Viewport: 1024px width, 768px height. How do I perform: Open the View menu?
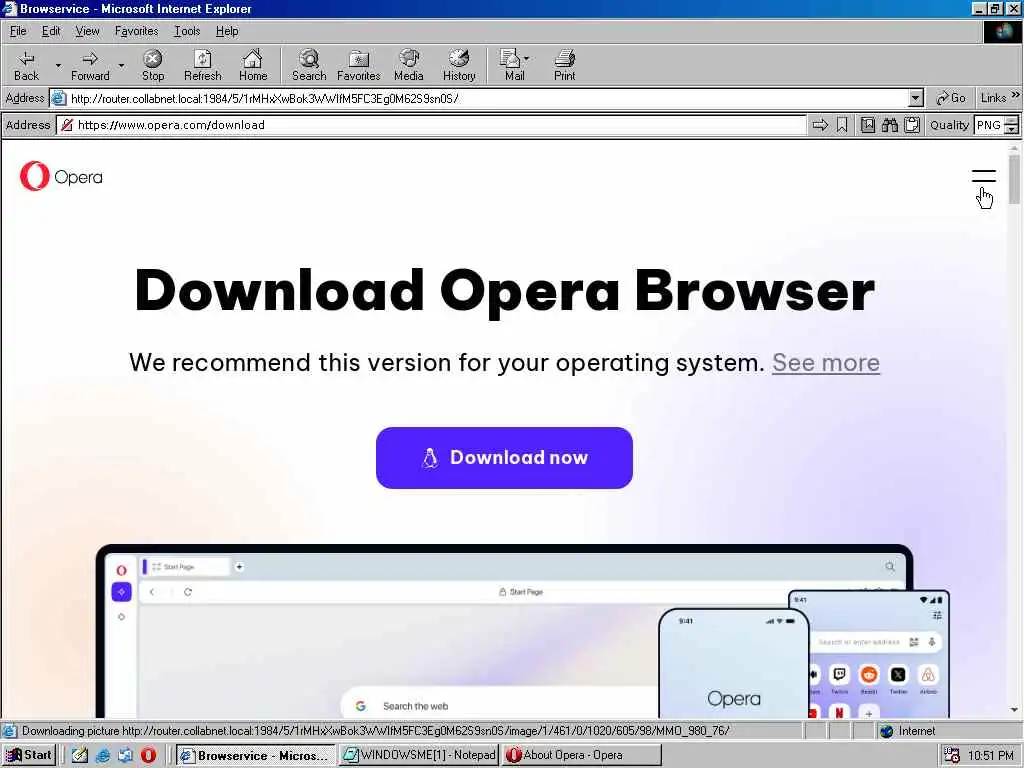87,31
